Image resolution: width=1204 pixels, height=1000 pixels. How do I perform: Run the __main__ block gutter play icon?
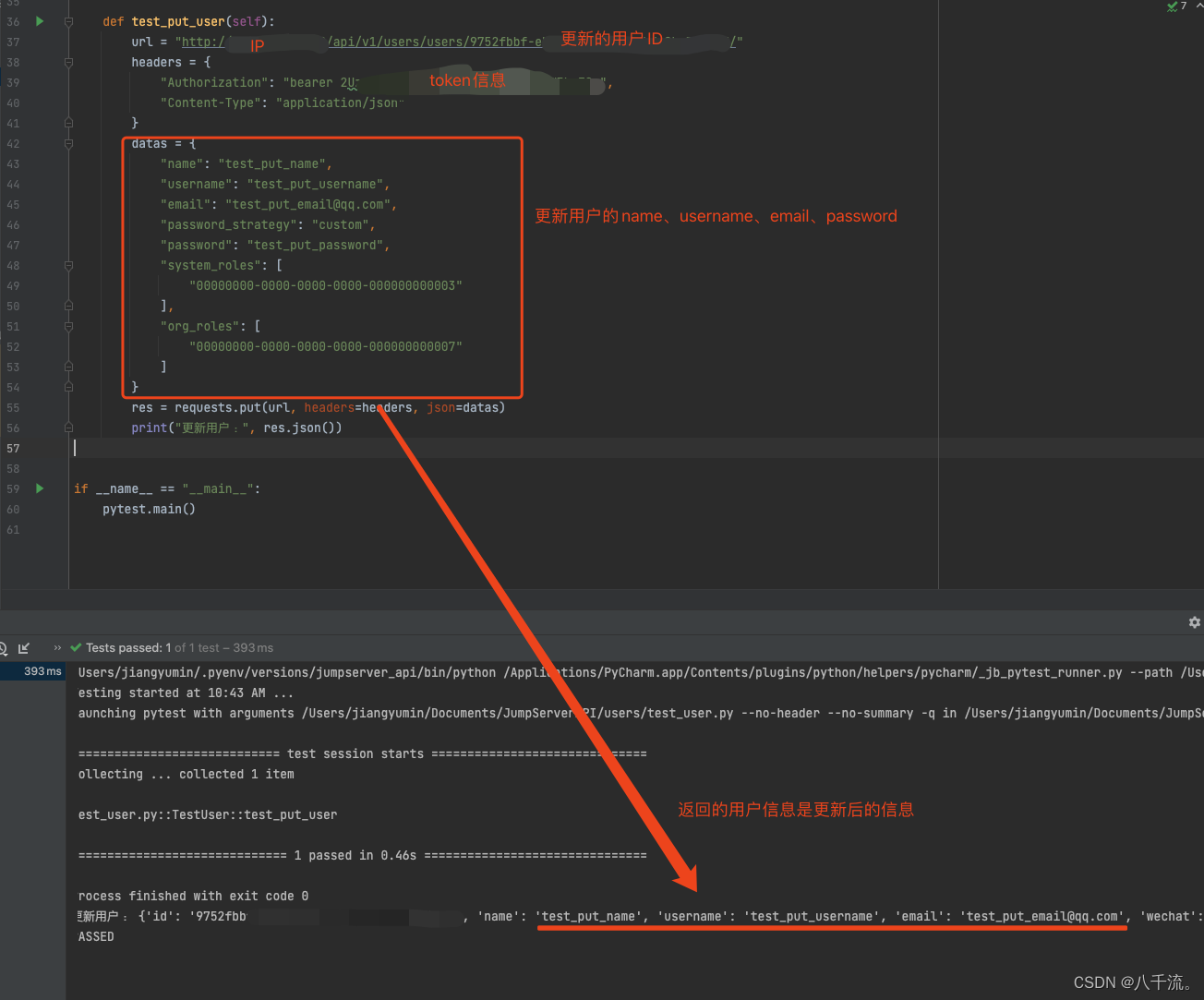(x=40, y=488)
